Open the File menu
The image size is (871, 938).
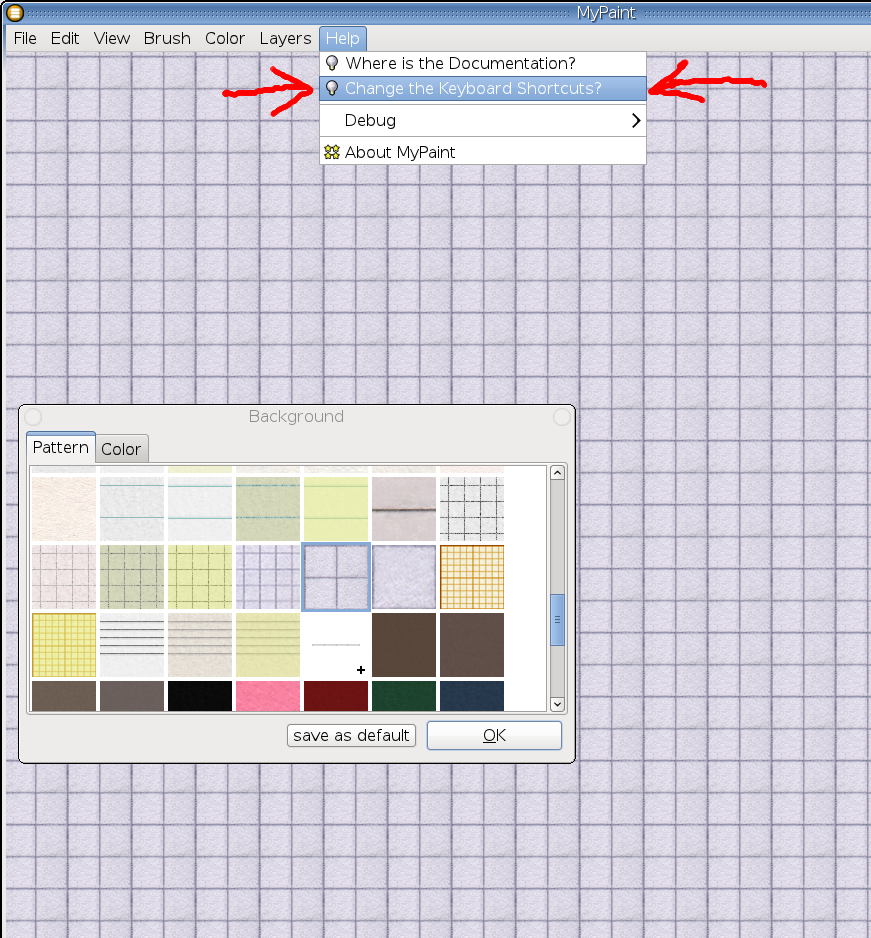pos(25,38)
